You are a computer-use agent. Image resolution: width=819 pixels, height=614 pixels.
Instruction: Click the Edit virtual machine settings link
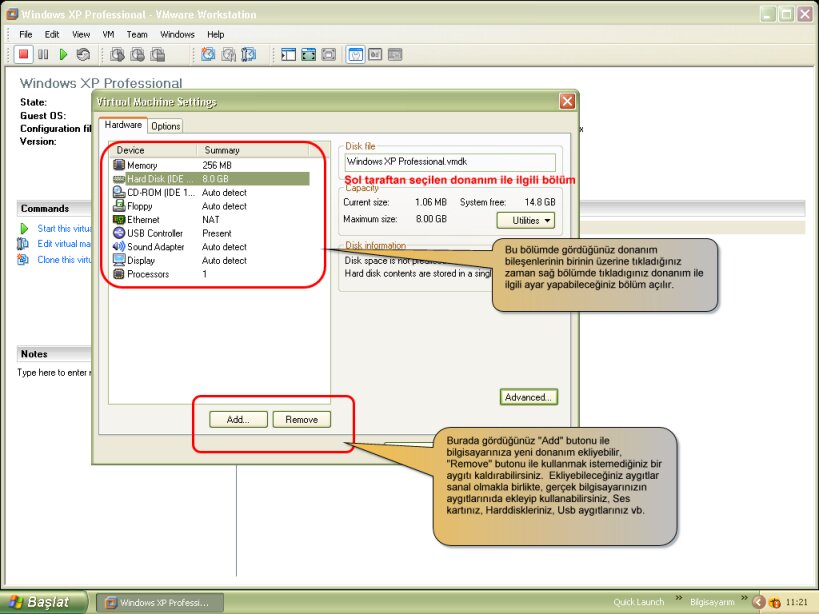(64, 243)
